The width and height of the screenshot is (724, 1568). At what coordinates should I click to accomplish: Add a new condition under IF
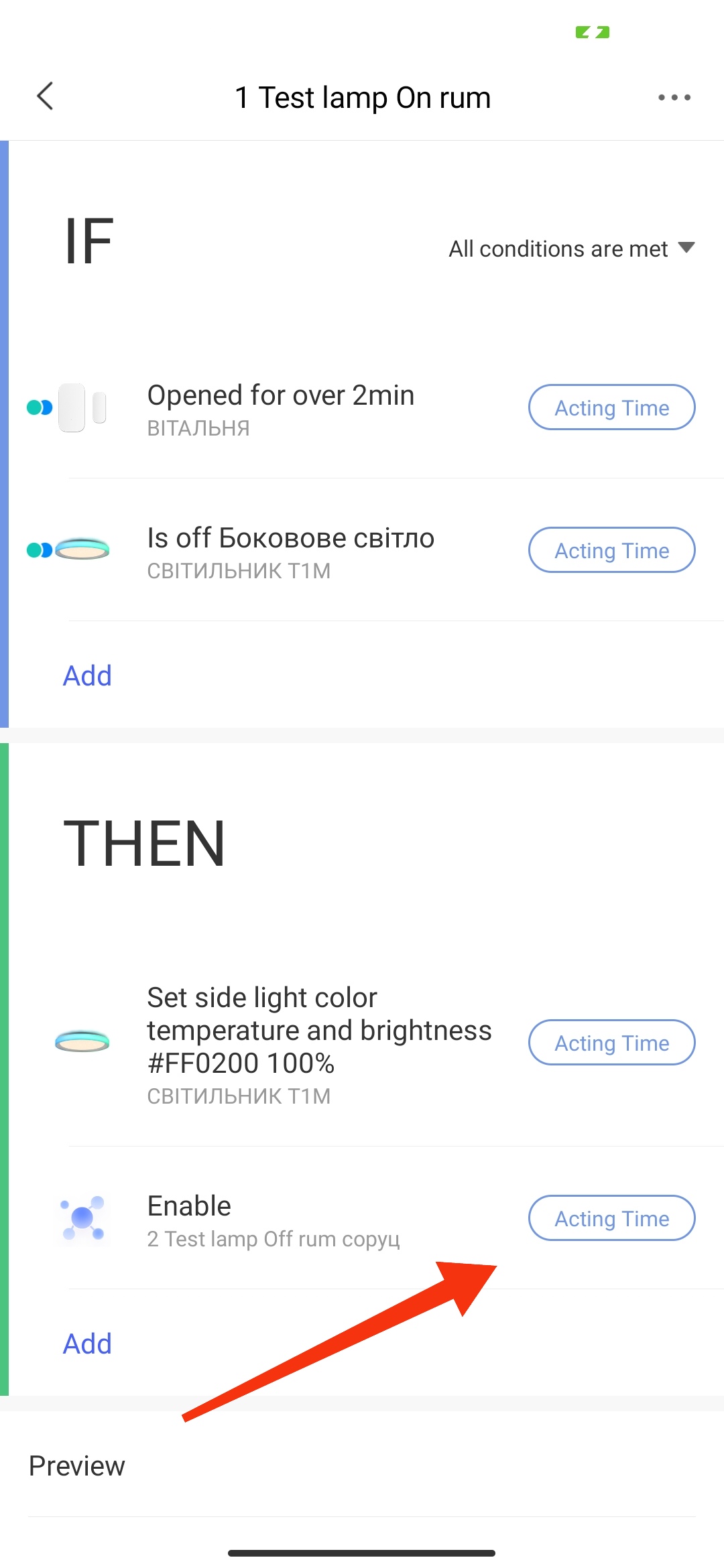(87, 675)
